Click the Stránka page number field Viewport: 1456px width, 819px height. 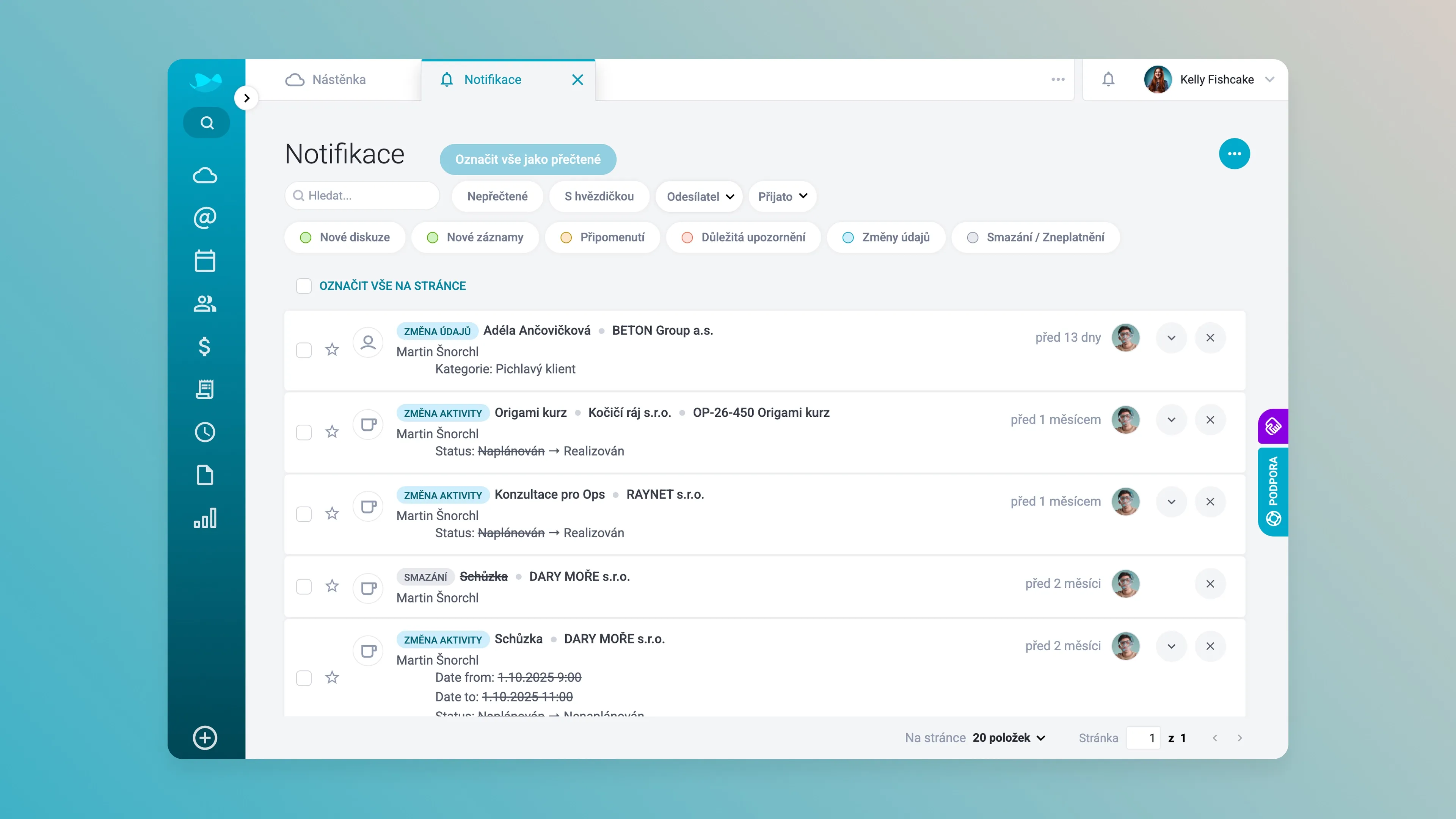[1143, 738]
